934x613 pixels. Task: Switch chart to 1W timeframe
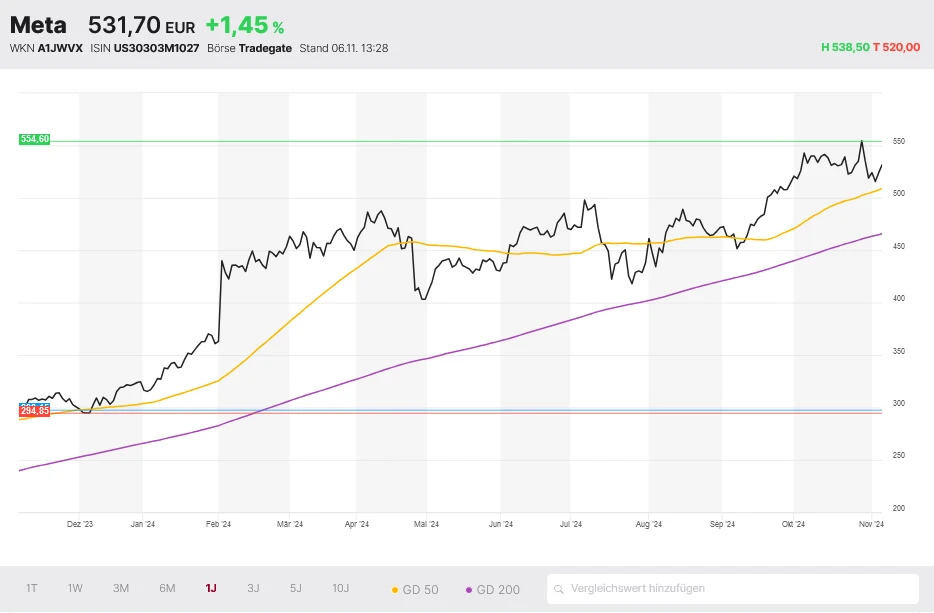(75, 588)
